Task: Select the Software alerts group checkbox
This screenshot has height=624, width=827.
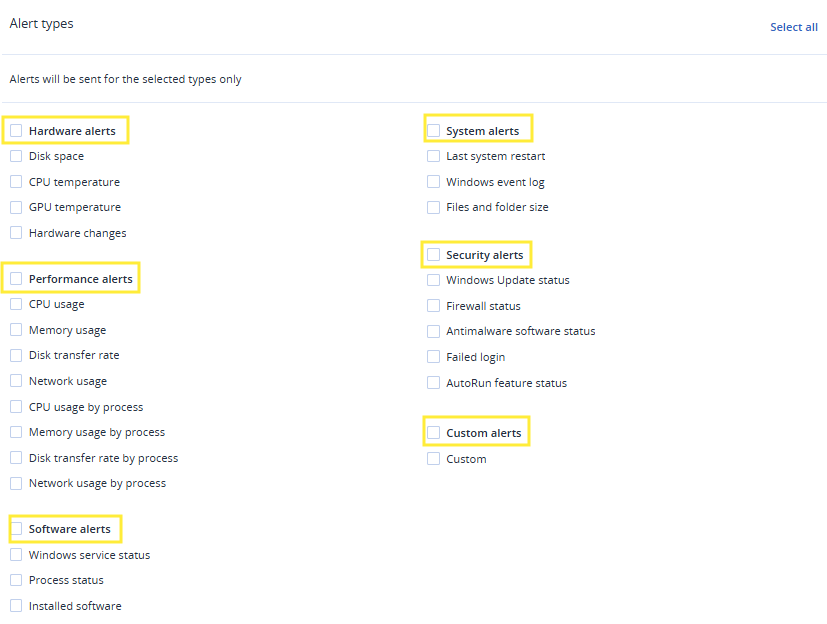Action: coord(16,529)
